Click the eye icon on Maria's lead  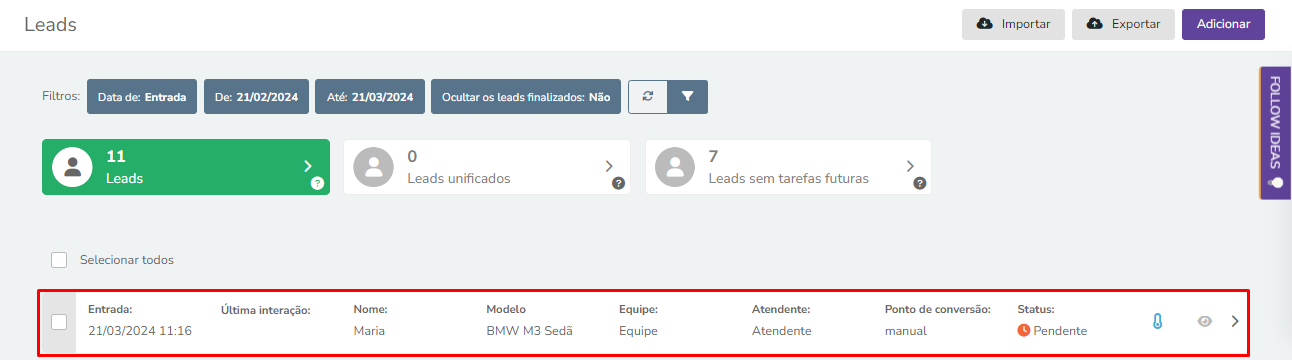1205,321
